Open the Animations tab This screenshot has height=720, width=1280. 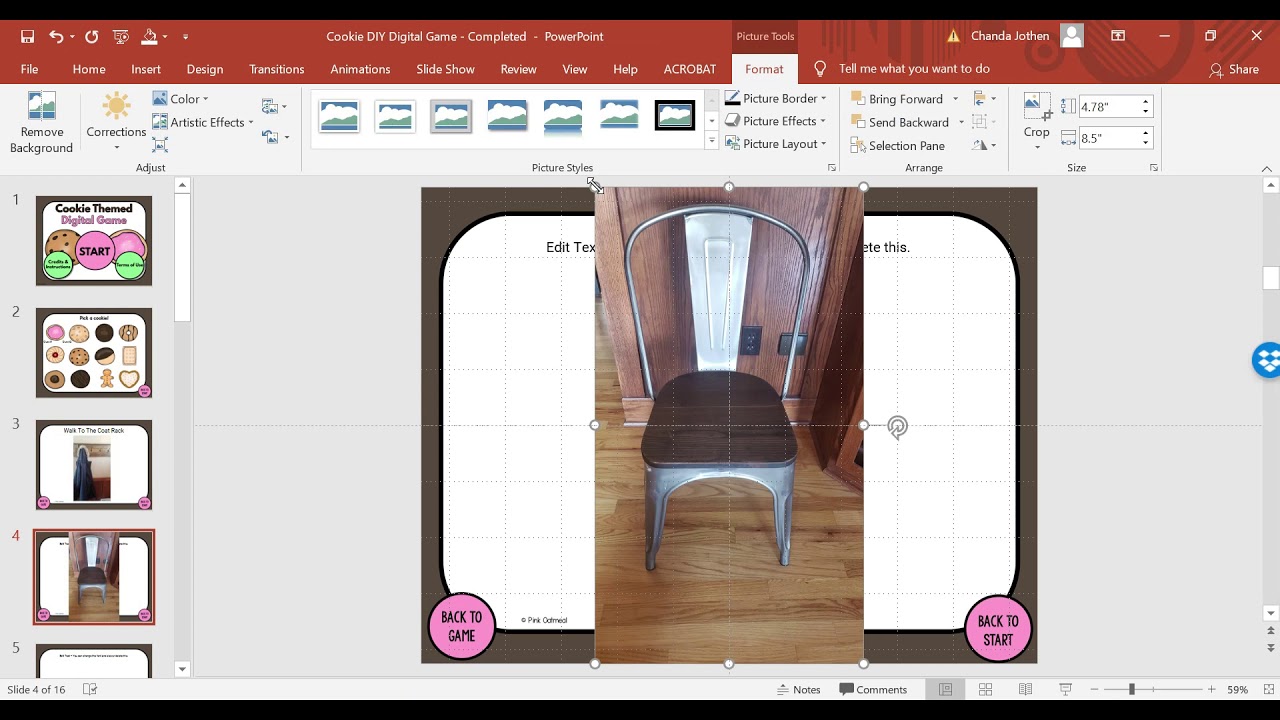(x=360, y=69)
